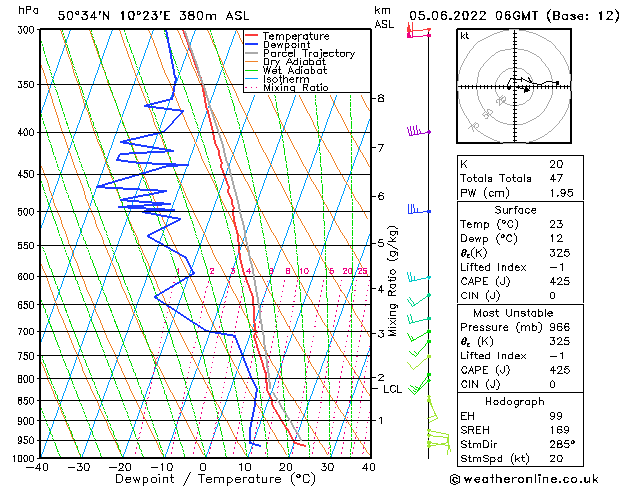Screen dimensions: 629x486
Task: Click the StmSpd (kt) row label
Action: pyautogui.click(x=495, y=459)
